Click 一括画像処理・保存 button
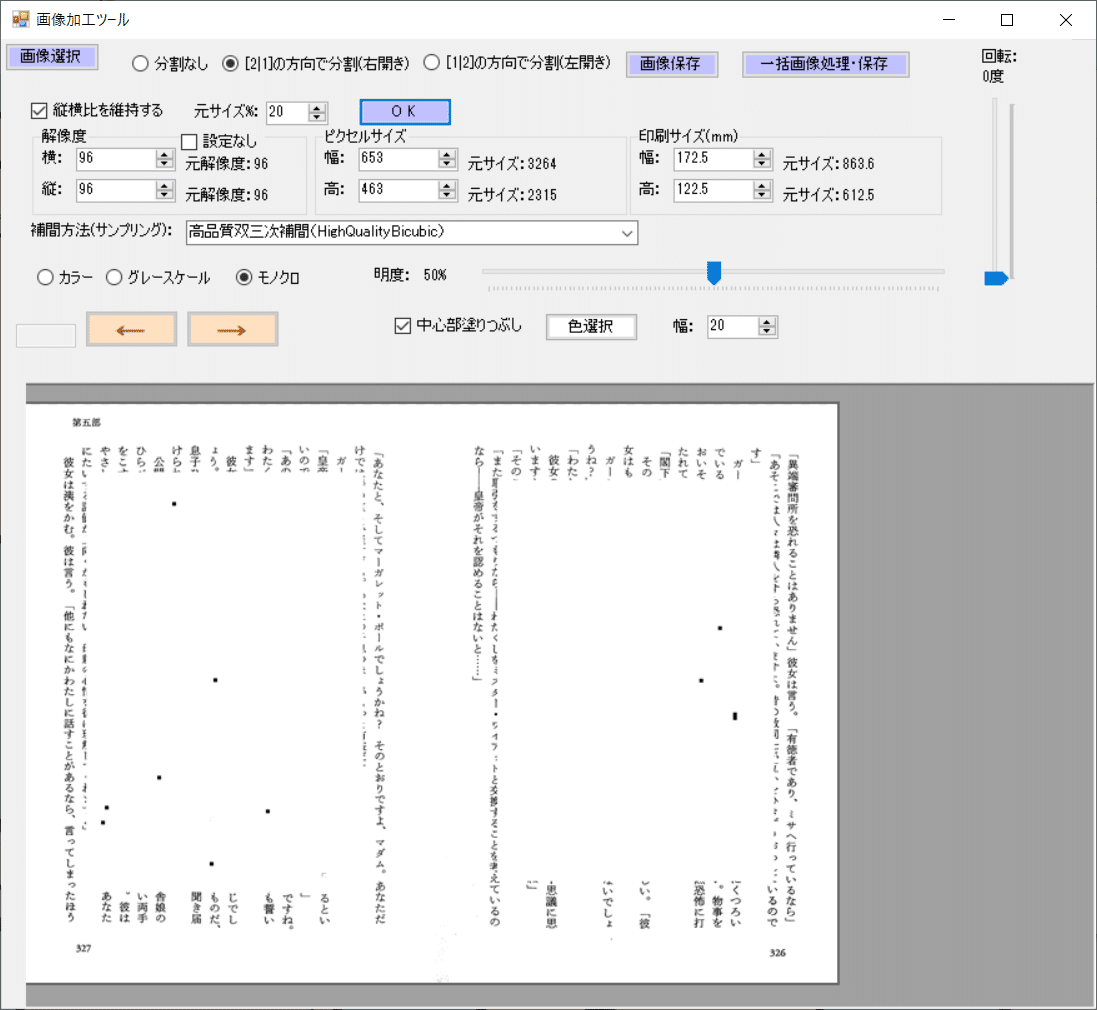Image resolution: width=1097 pixels, height=1010 pixels. click(825, 64)
